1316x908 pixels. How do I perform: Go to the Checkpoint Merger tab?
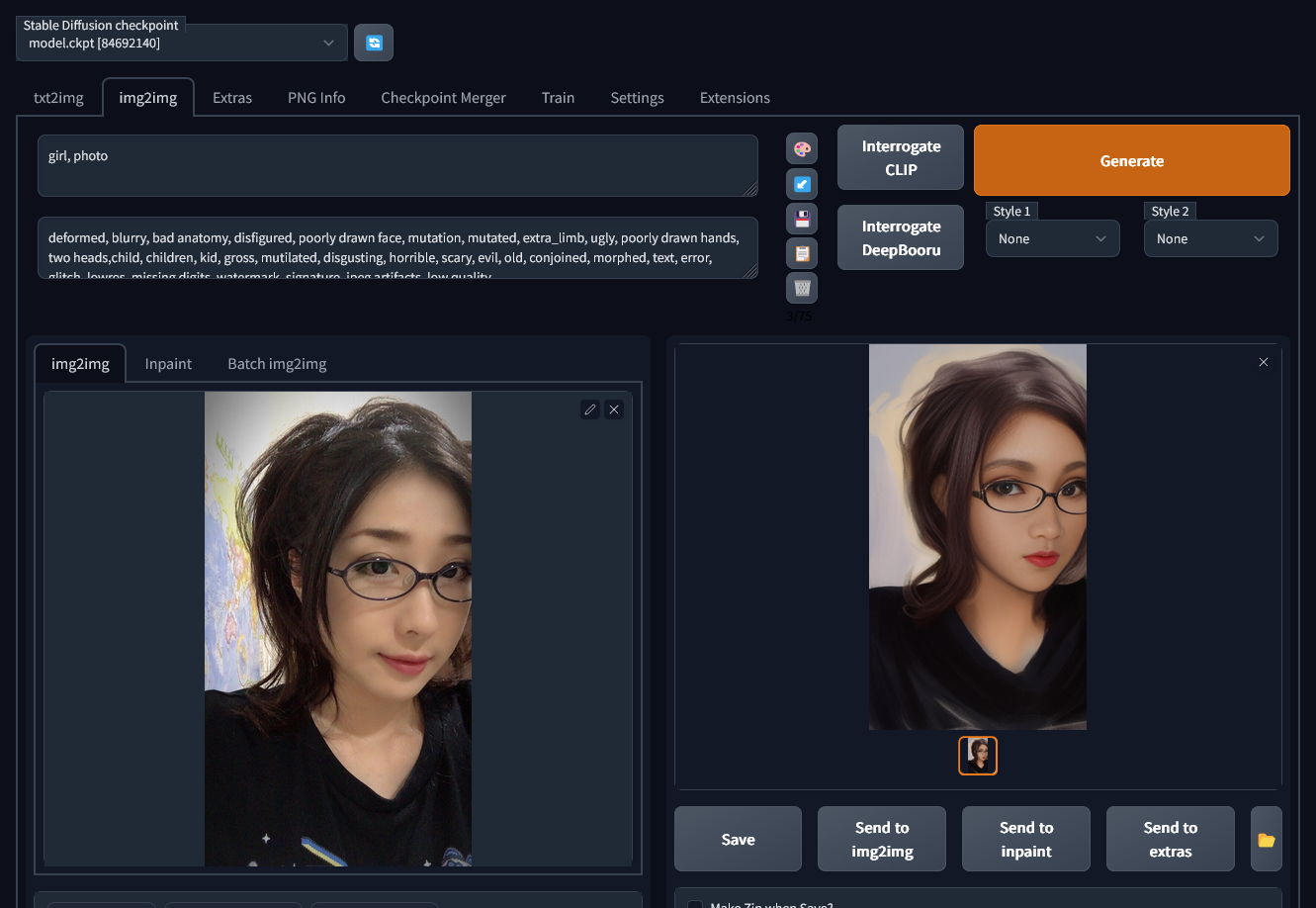[443, 98]
